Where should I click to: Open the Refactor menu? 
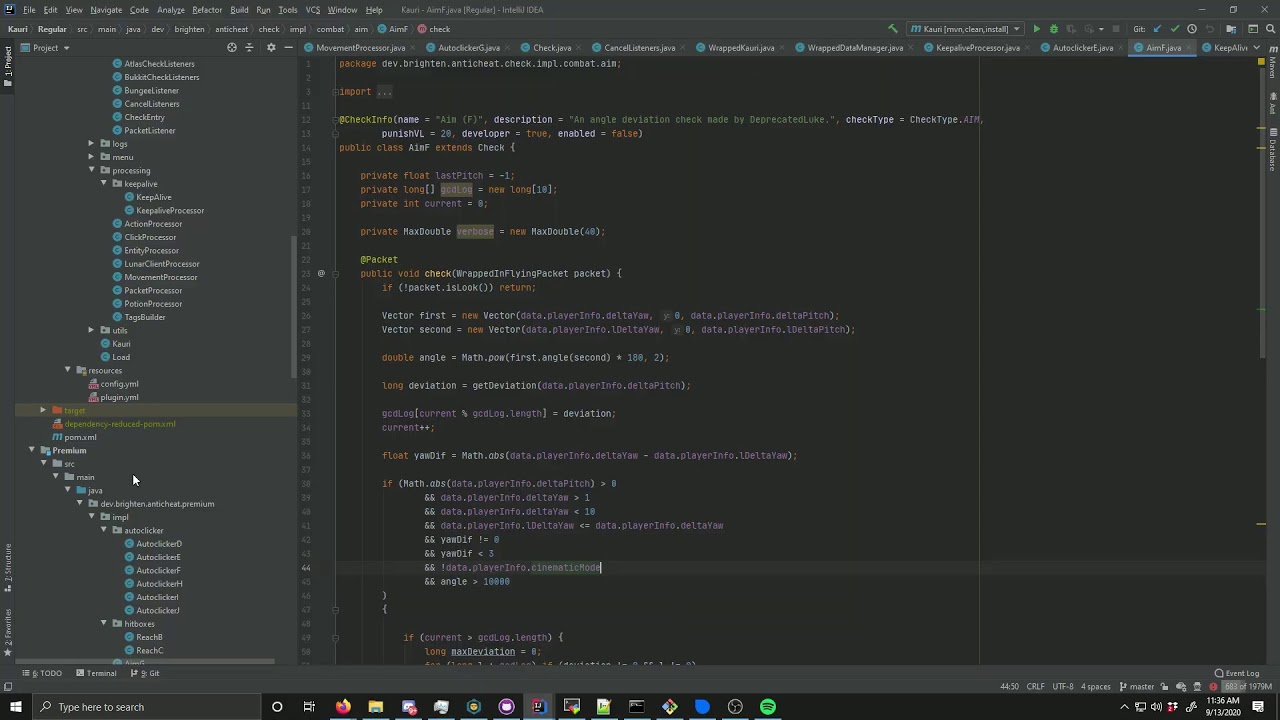click(x=207, y=10)
